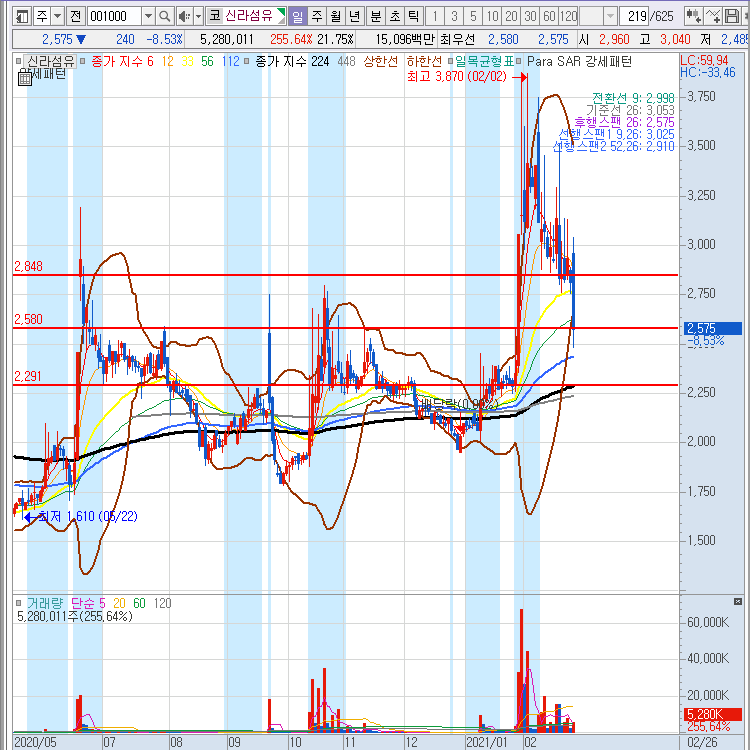The height and width of the screenshot is (750, 750).
Task: Click the 최우선 quote label
Action: coord(457,39)
